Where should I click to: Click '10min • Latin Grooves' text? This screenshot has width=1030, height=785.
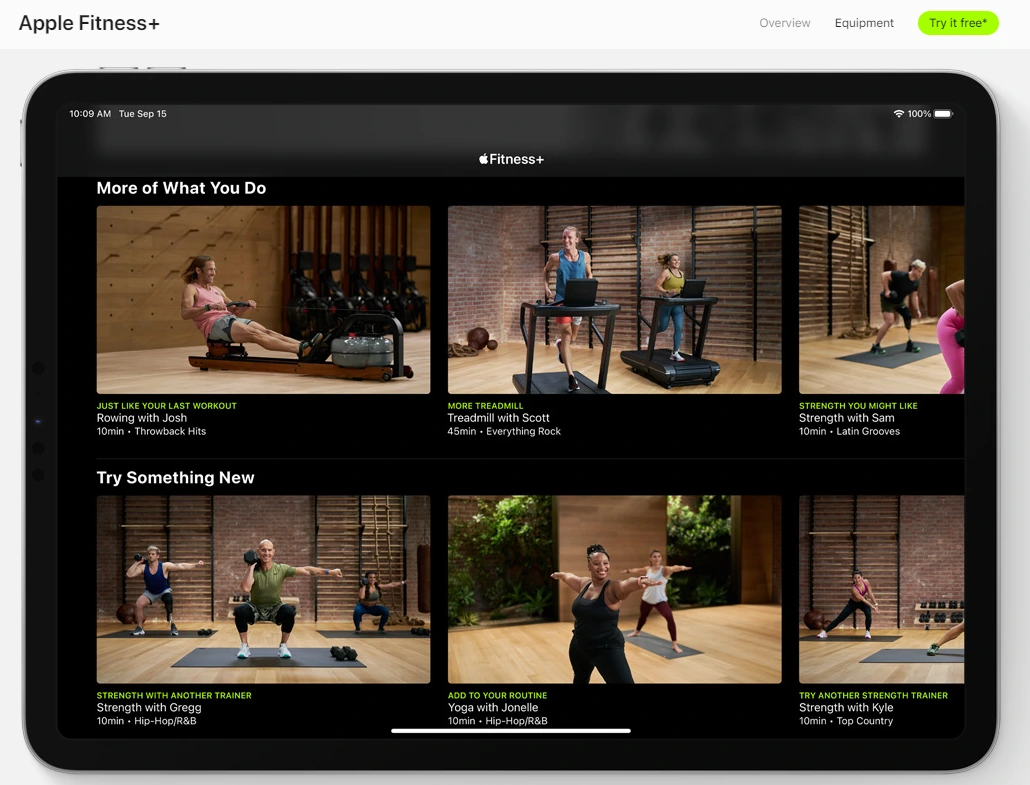(x=849, y=432)
